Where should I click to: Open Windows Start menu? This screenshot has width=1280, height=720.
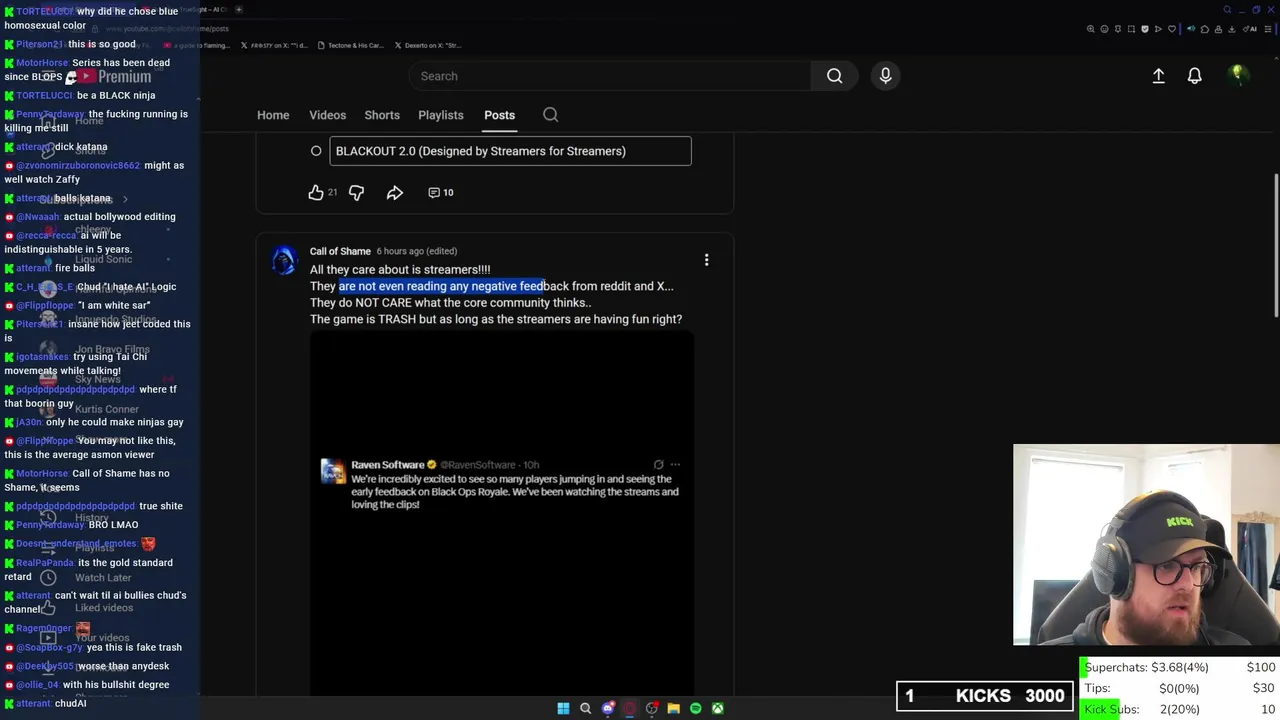pos(563,708)
